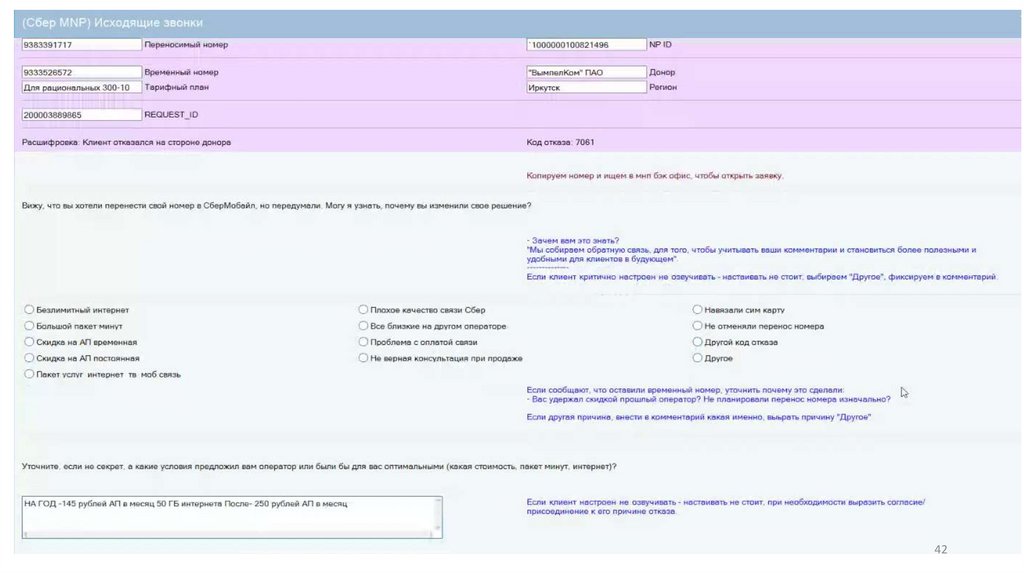Click 'Если клиент настроен не озвучивать' hint
1024x574 pixels.
[726, 506]
